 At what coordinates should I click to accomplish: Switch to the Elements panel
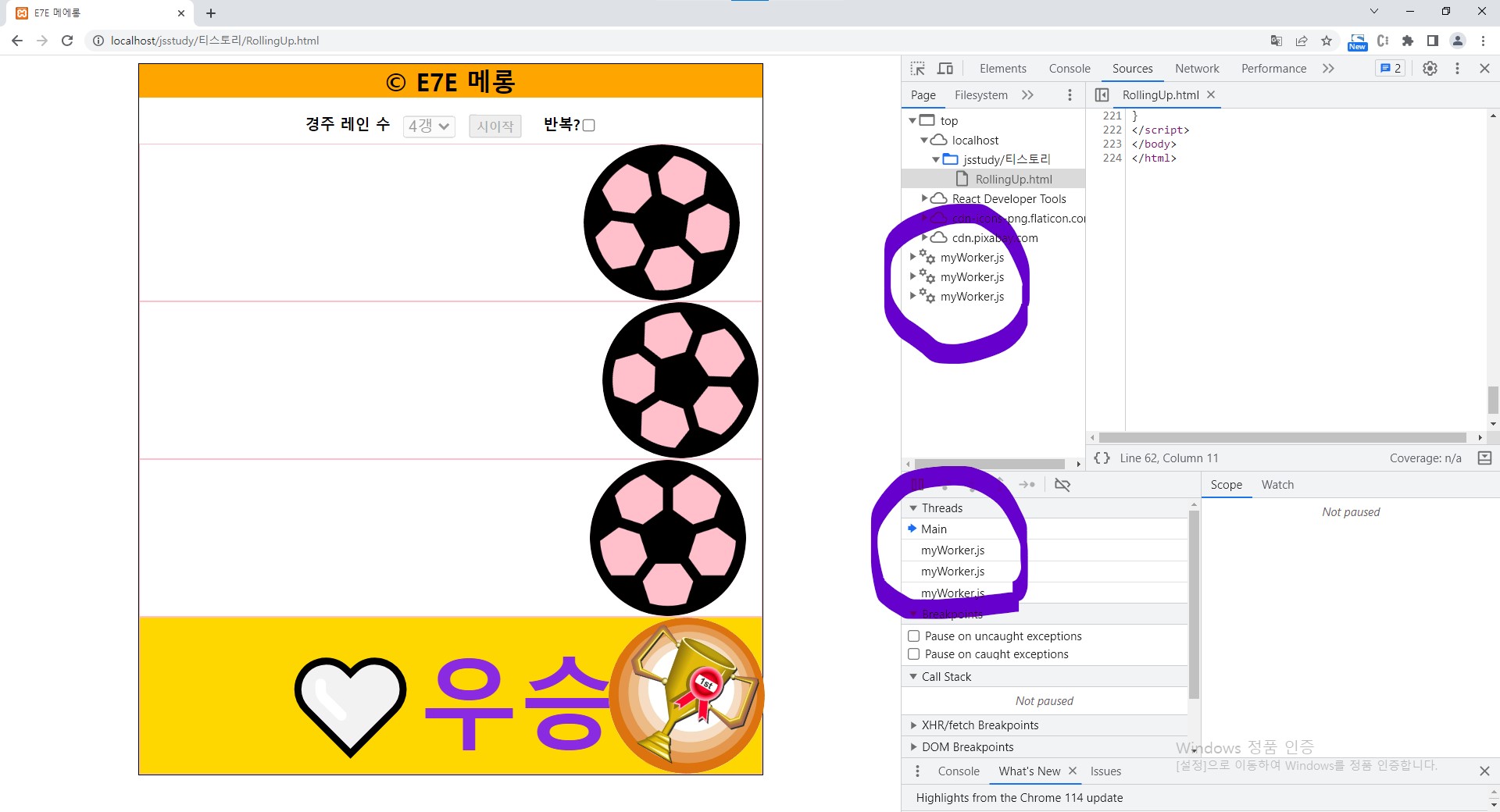pyautogui.click(x=1003, y=69)
